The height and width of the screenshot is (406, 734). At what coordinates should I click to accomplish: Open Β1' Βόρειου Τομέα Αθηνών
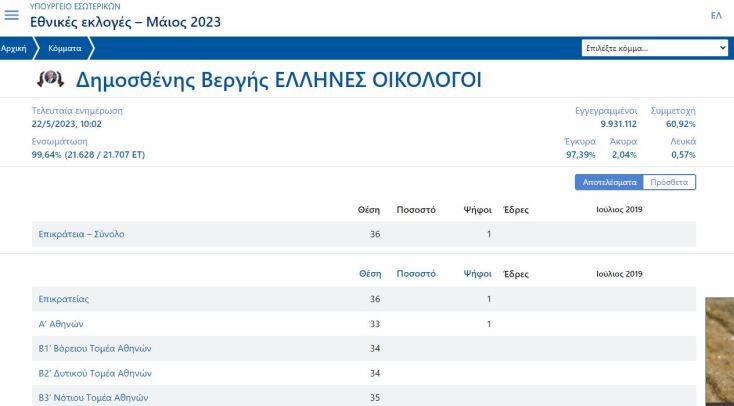point(364,348)
